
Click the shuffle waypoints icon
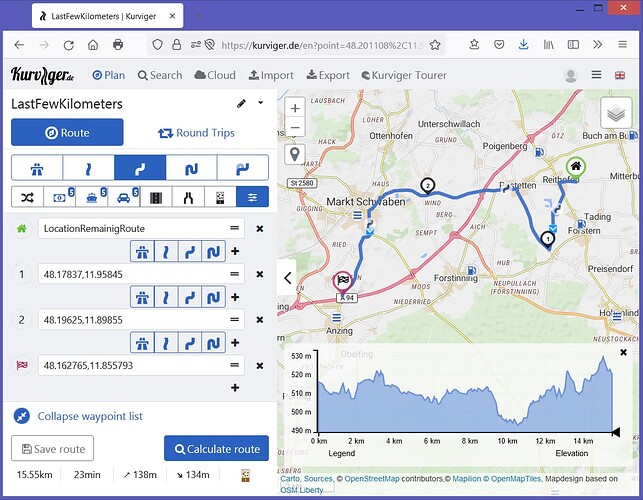[x=25, y=197]
